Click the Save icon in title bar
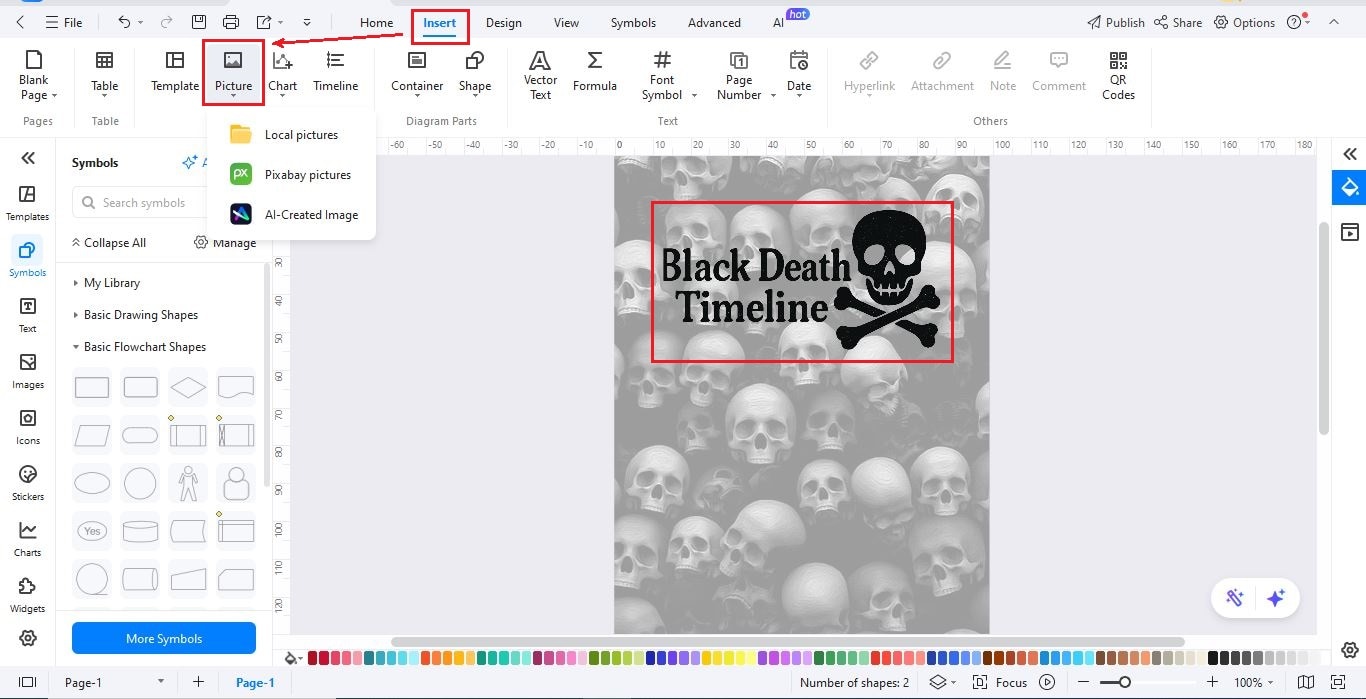This screenshot has width=1366, height=699. [x=199, y=22]
